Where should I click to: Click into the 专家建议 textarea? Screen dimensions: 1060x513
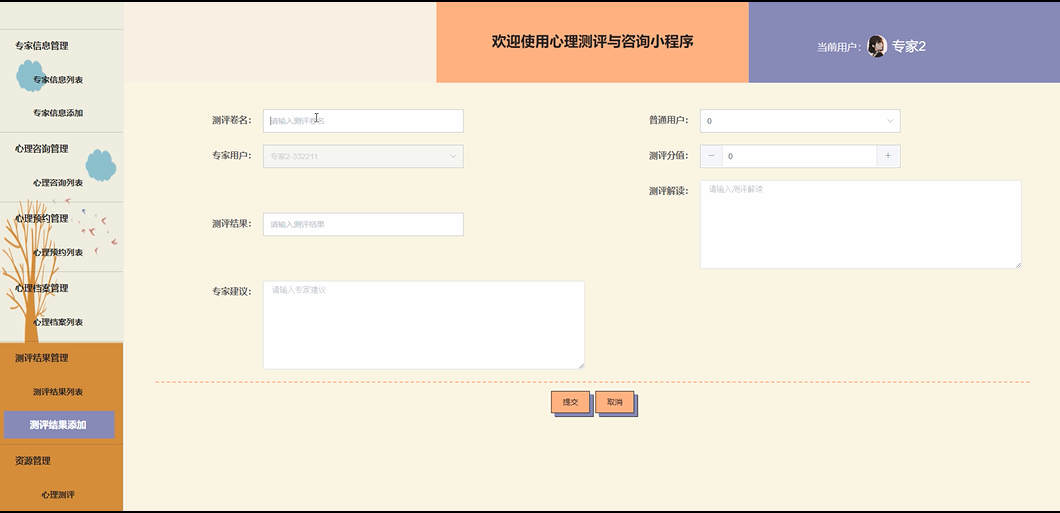coord(424,325)
